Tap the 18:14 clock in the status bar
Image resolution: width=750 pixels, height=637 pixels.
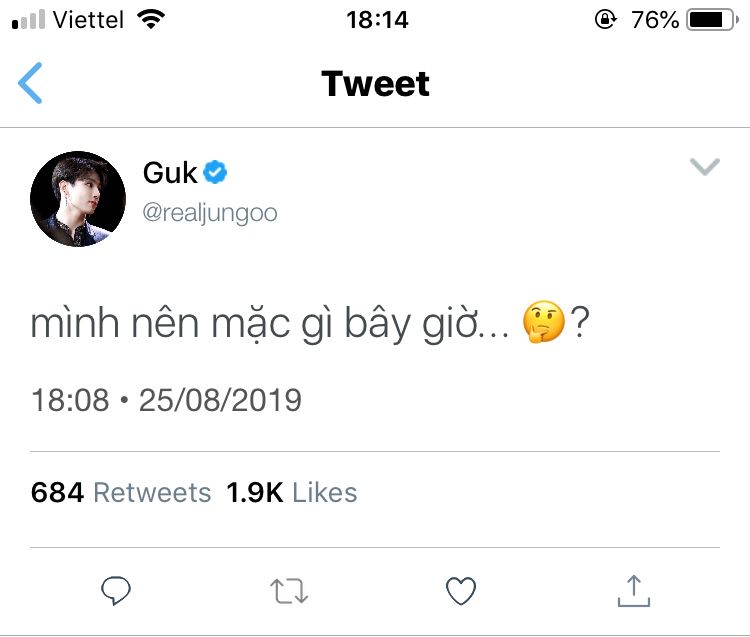[x=376, y=20]
